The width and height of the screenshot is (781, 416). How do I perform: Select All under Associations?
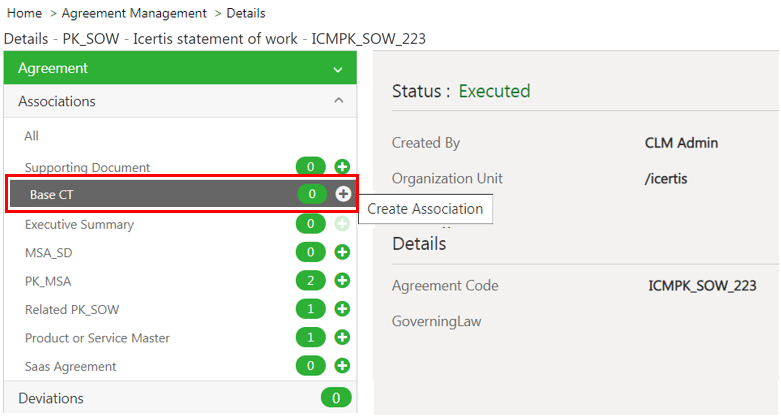click(x=32, y=136)
